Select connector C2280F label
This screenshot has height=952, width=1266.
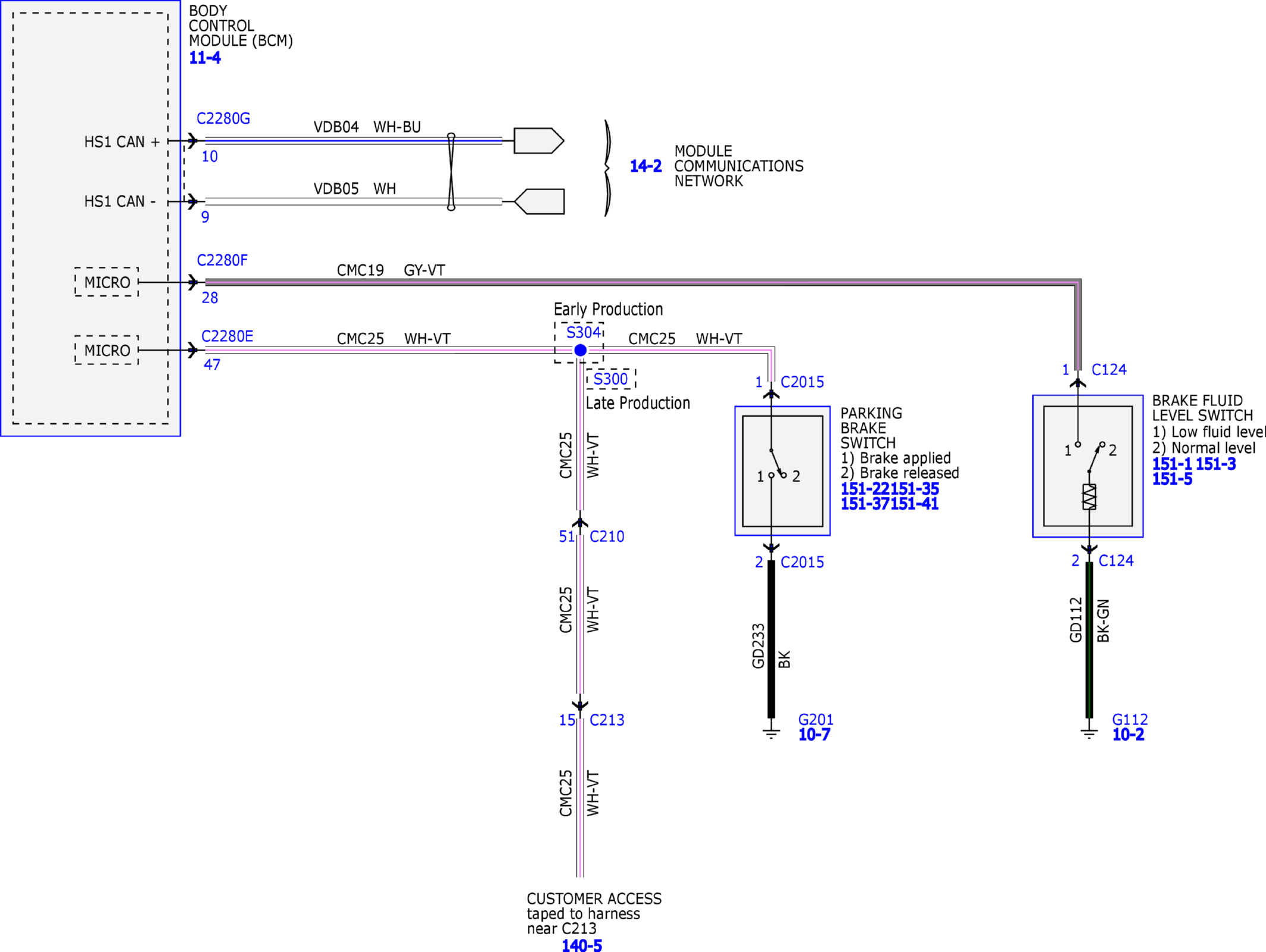pos(222,260)
